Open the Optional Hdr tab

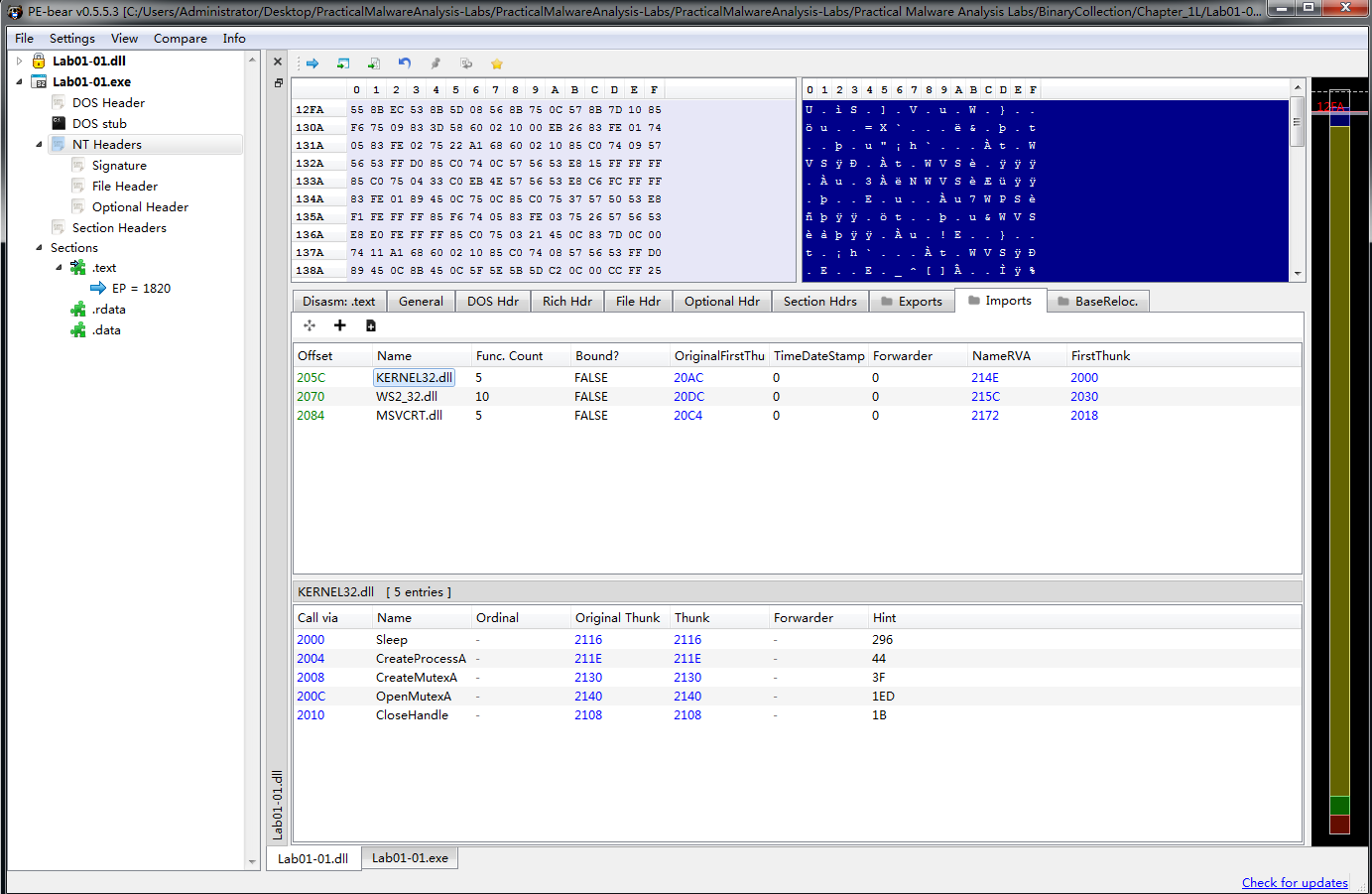721,301
